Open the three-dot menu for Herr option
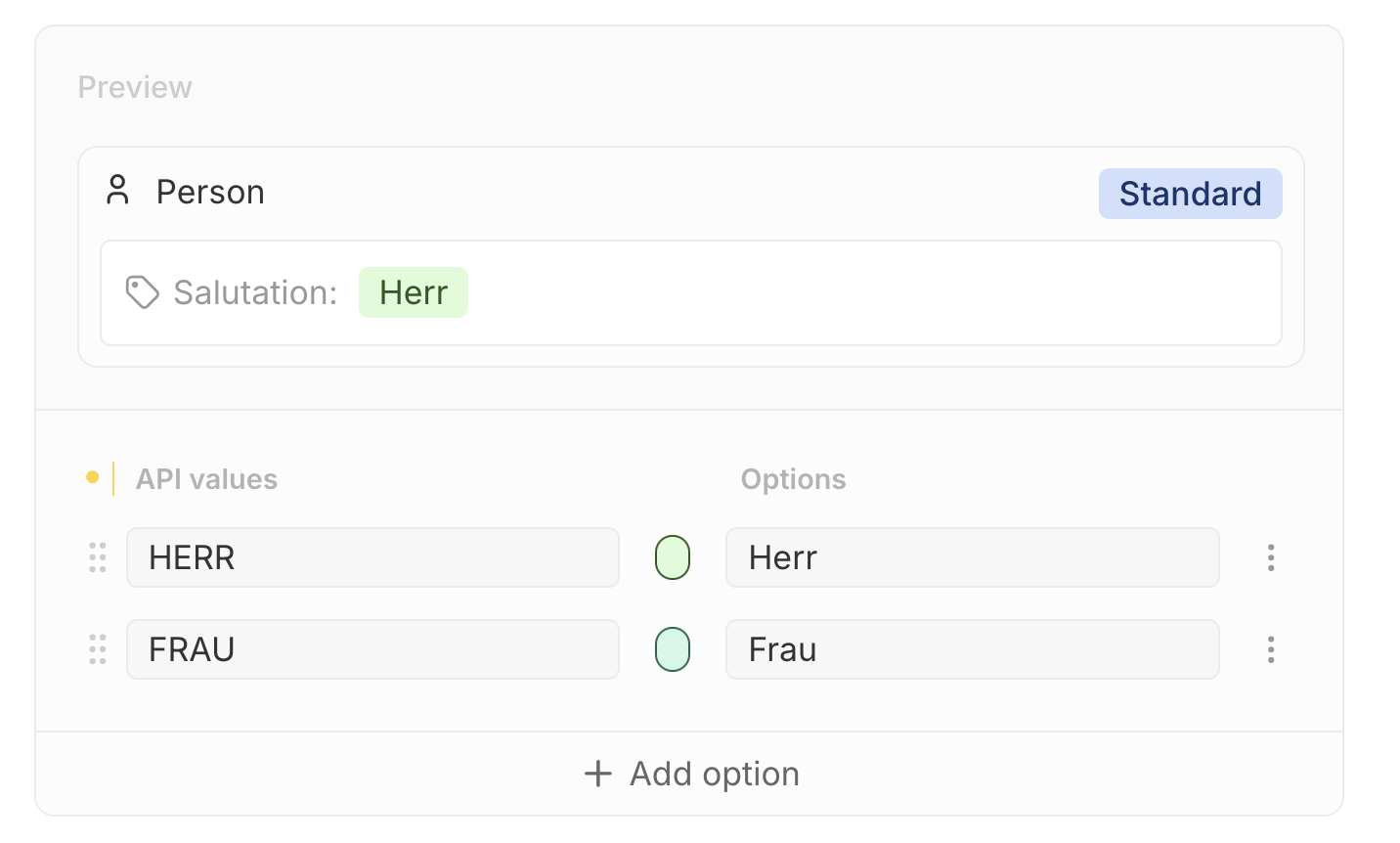 point(1271,557)
